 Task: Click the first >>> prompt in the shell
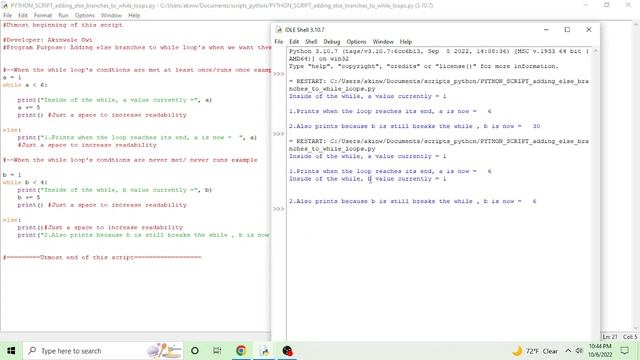(x=278, y=74)
